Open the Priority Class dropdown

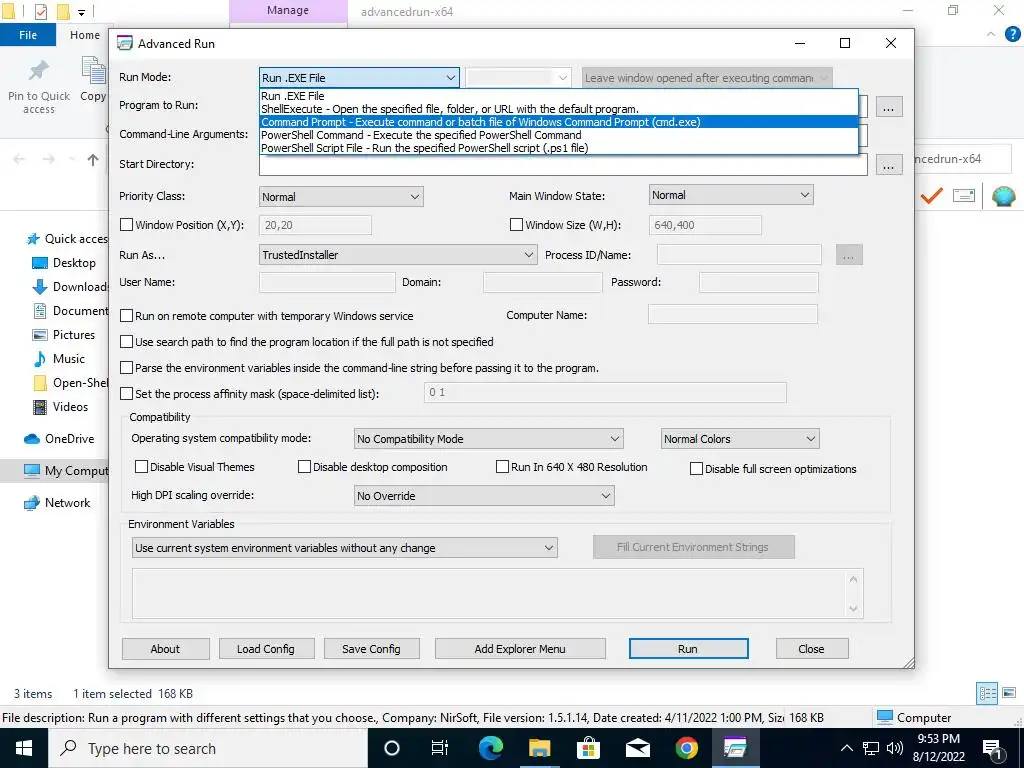coord(341,197)
